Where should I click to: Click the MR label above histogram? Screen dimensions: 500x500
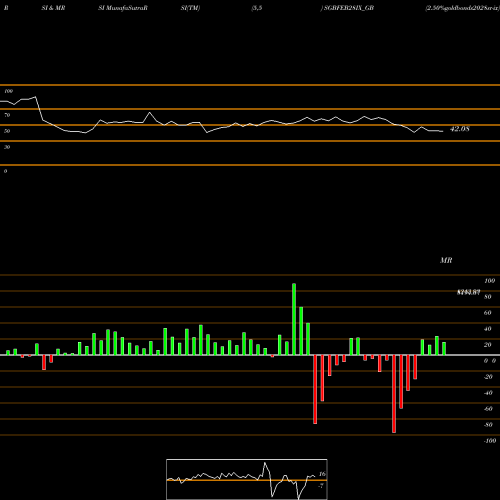[x=446, y=260]
